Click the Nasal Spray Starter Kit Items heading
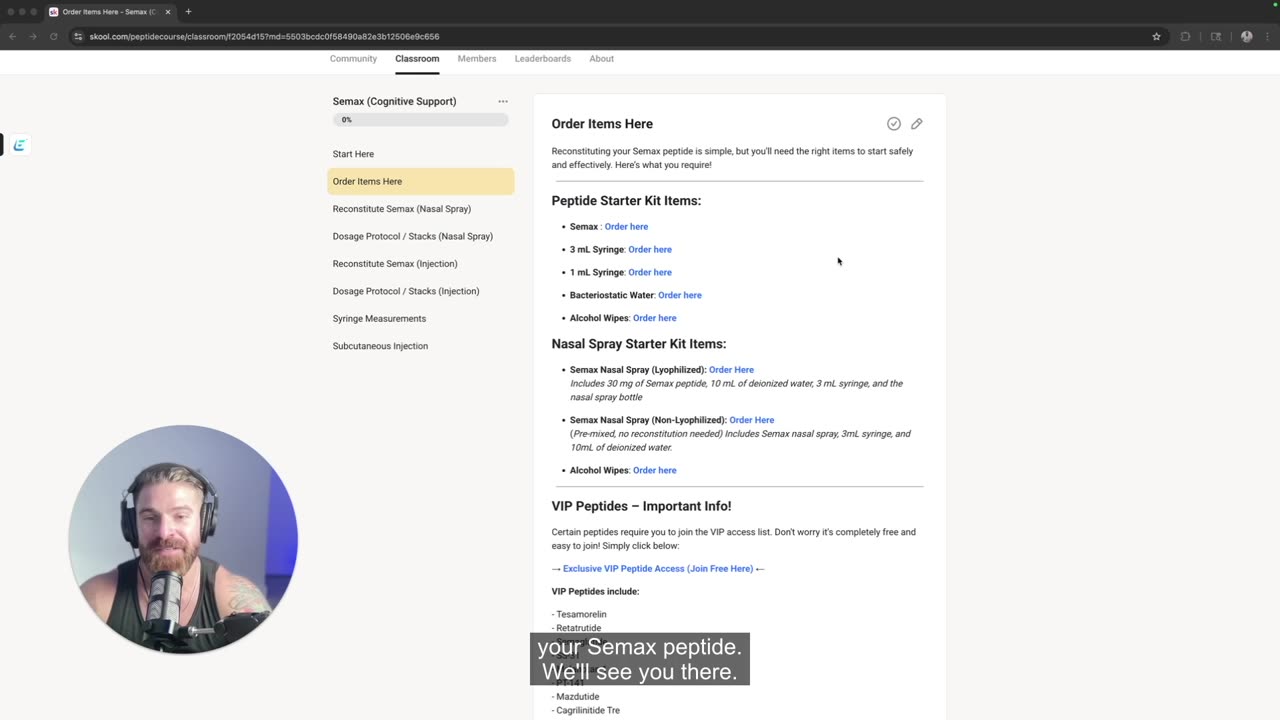 [639, 344]
